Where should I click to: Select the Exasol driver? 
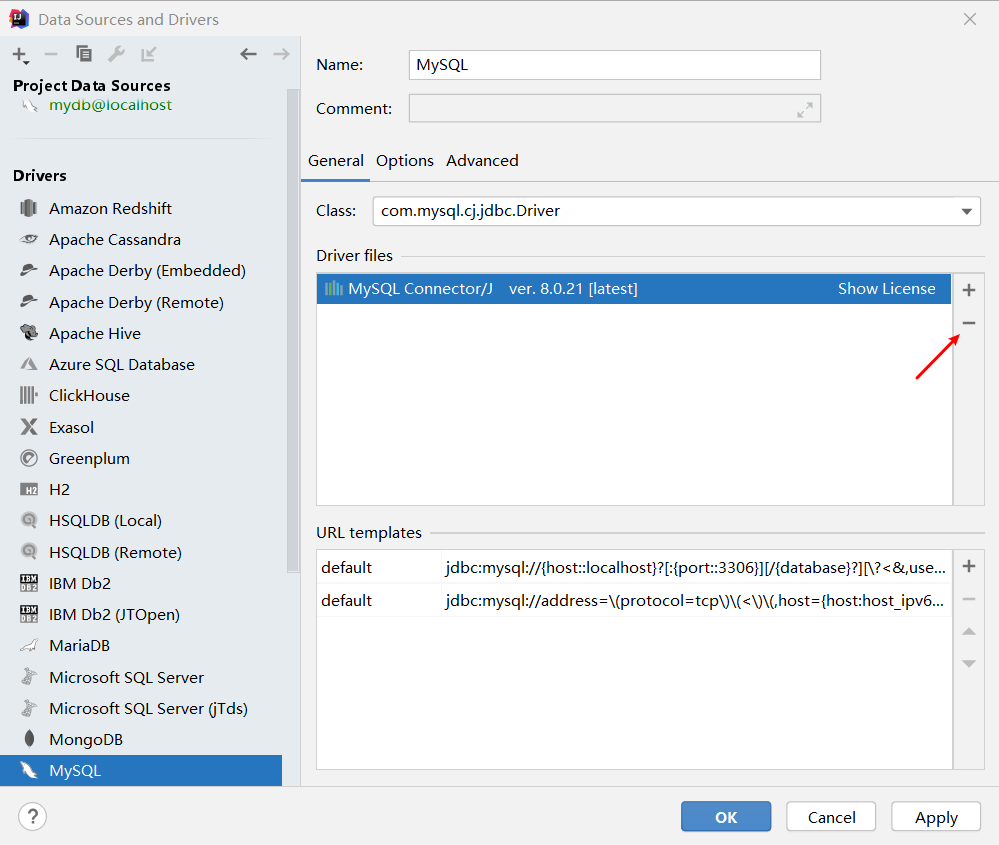(x=141, y=427)
